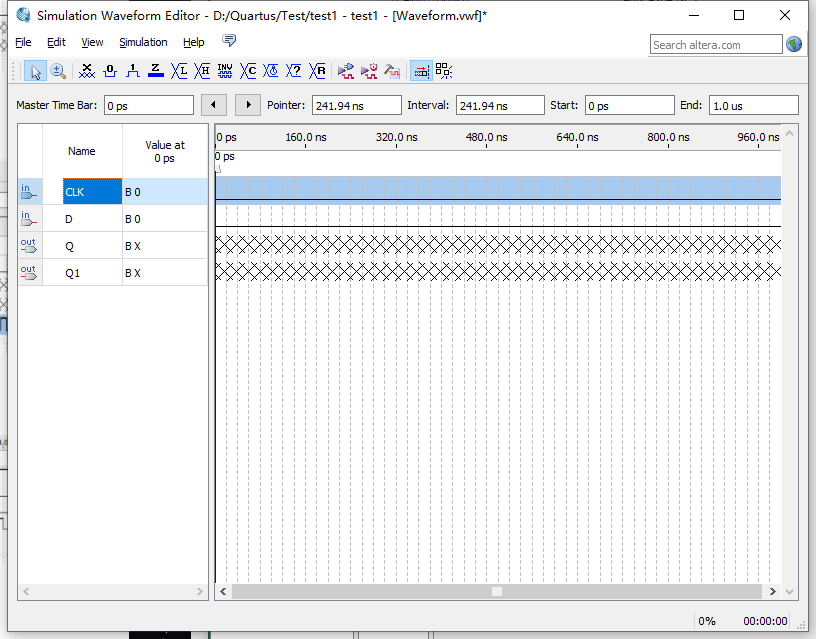Viewport: 816px width, 639px height.
Task: Click 480.0 ns on time ruler
Action: point(487,137)
